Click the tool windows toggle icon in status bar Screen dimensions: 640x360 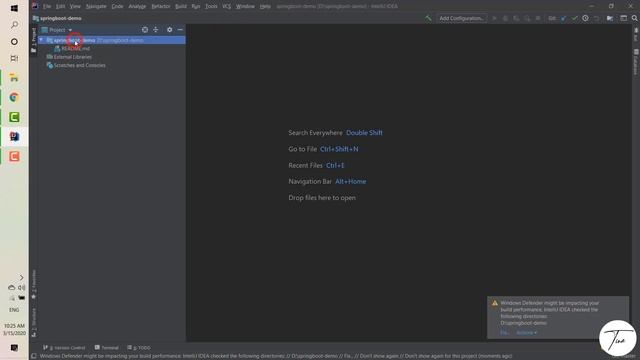[x=33, y=356]
